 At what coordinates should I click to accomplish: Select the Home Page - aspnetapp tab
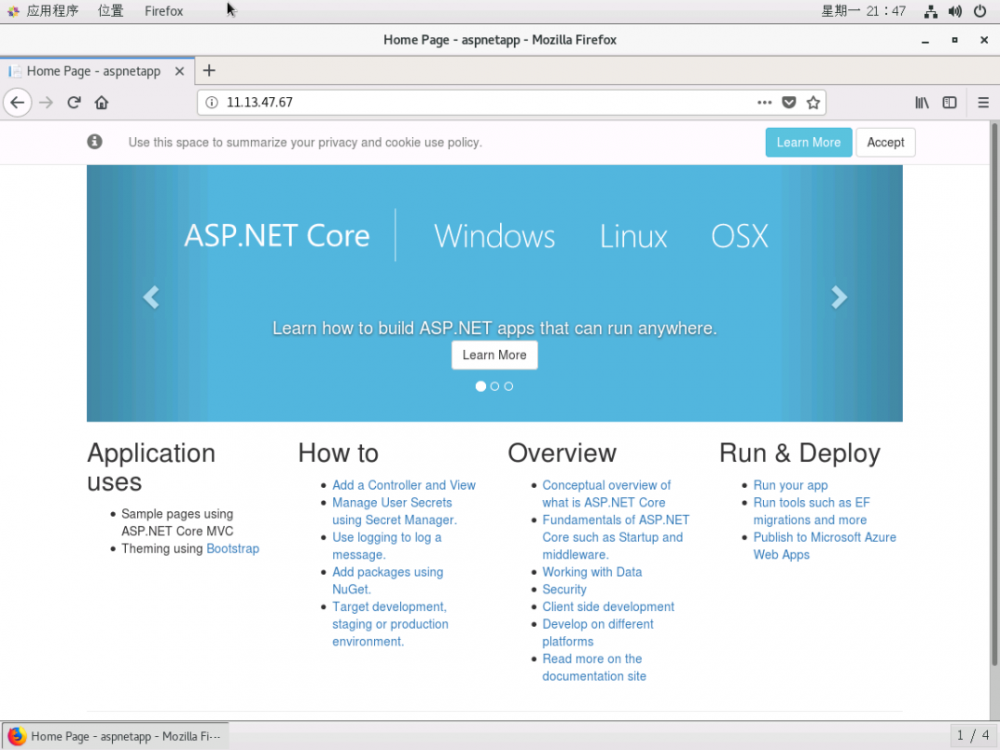tap(93, 71)
